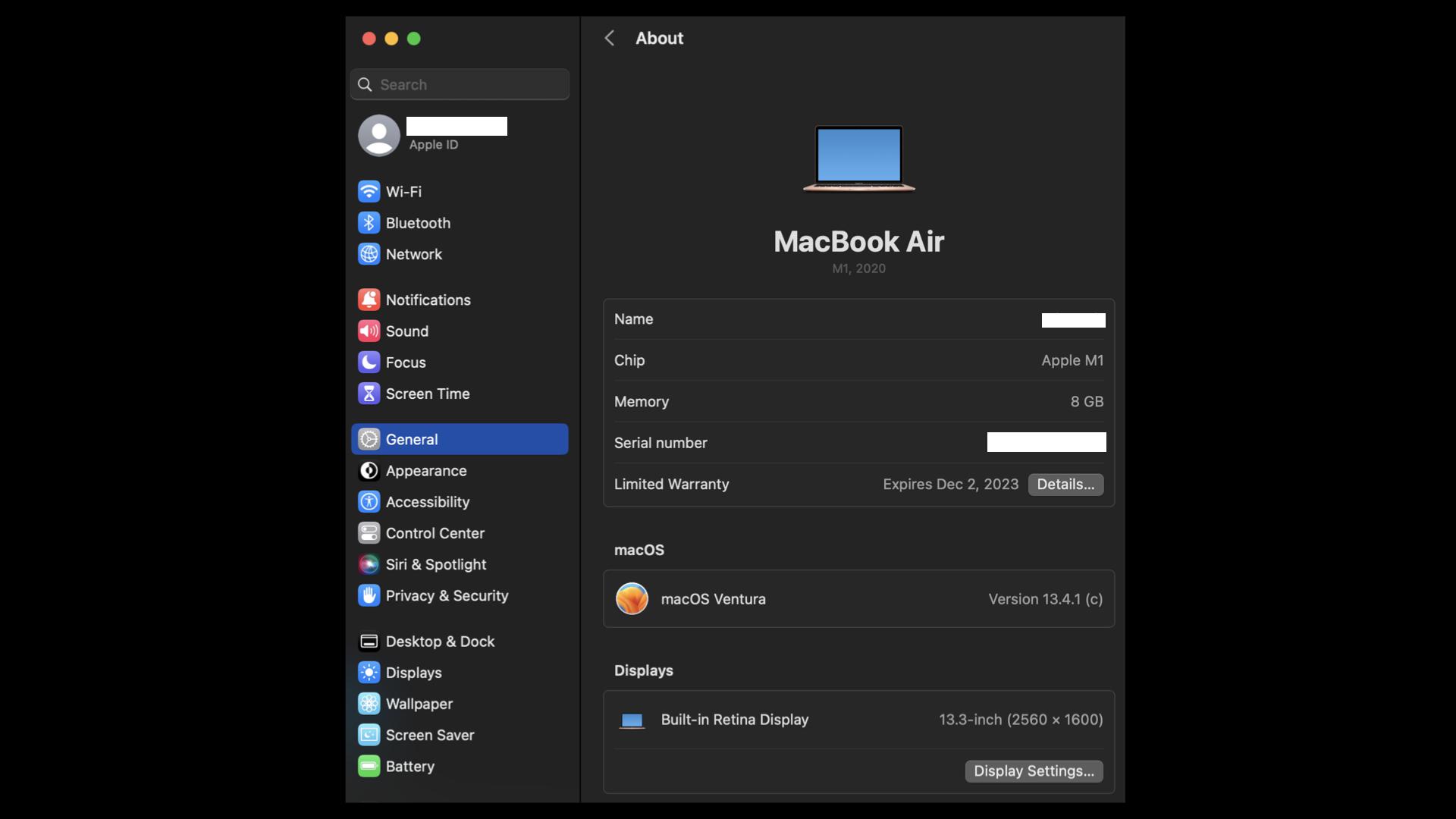Click the Focus moon icon
The height and width of the screenshot is (819, 1456).
369,362
